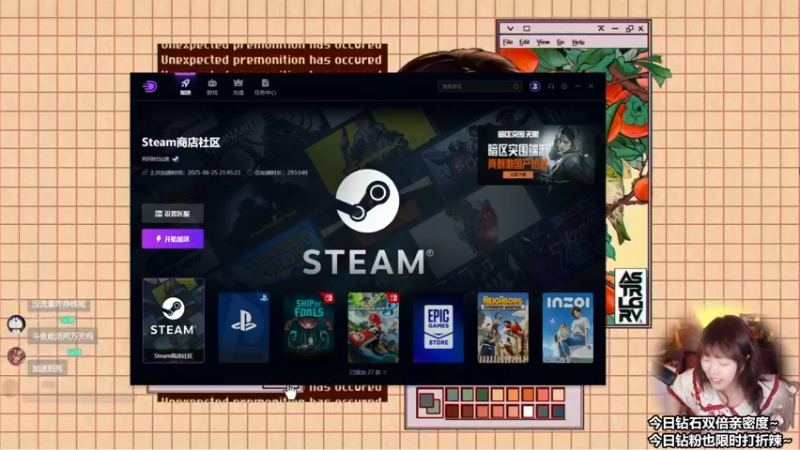The height and width of the screenshot is (450, 800).
Task: Click the 加速到死 chat message
Action: pyautogui.click(x=47, y=368)
